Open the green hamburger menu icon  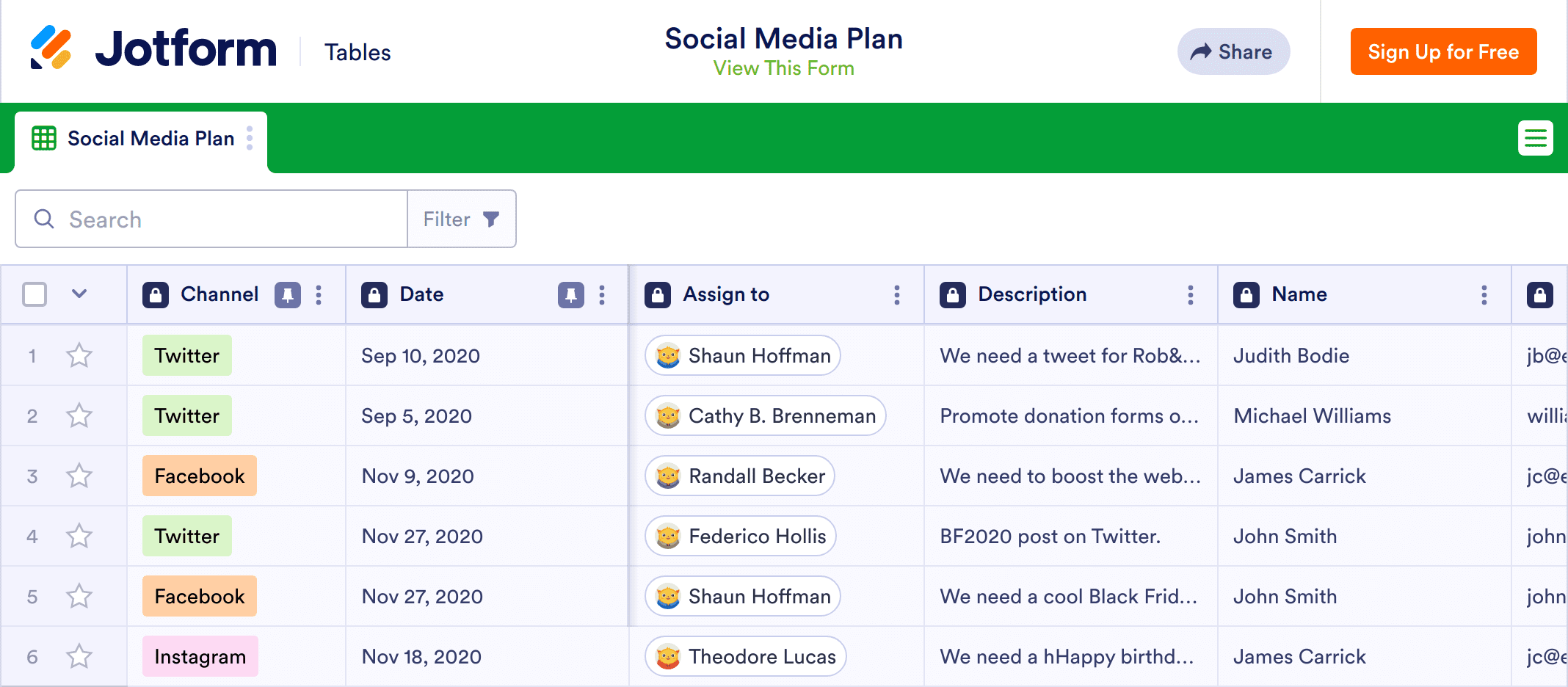tap(1535, 138)
